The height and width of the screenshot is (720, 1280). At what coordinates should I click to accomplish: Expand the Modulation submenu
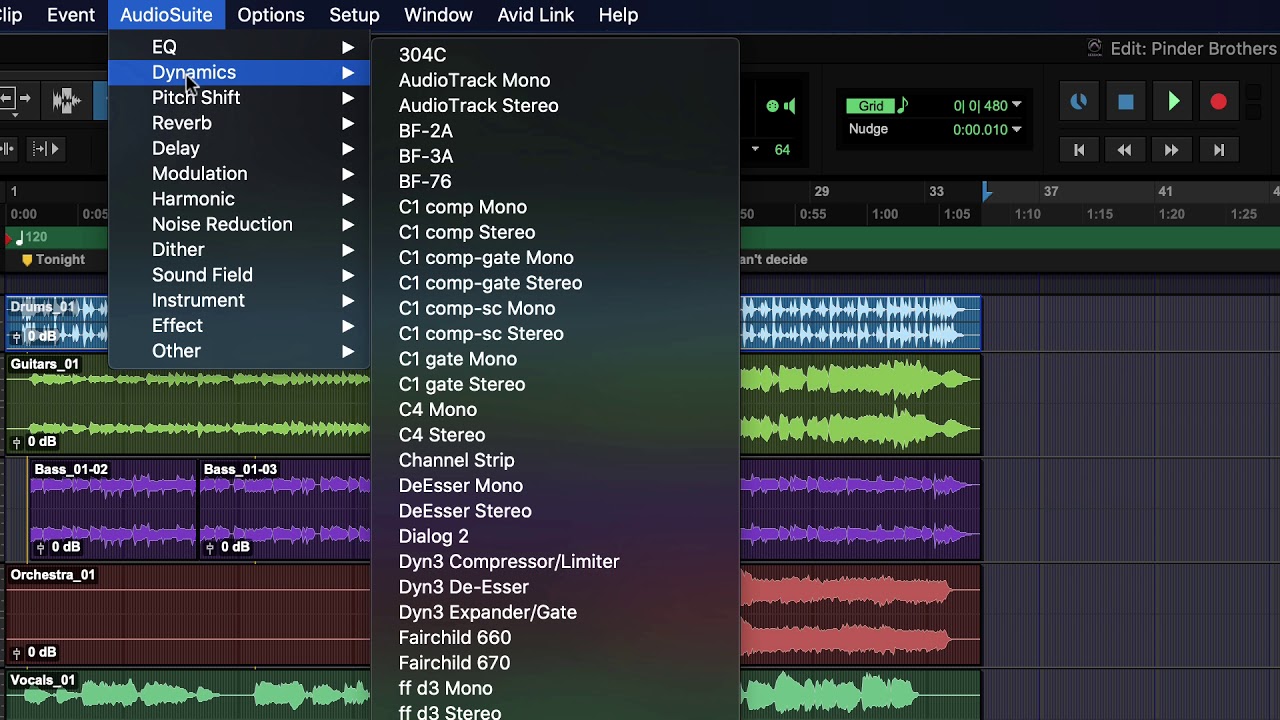coord(239,174)
